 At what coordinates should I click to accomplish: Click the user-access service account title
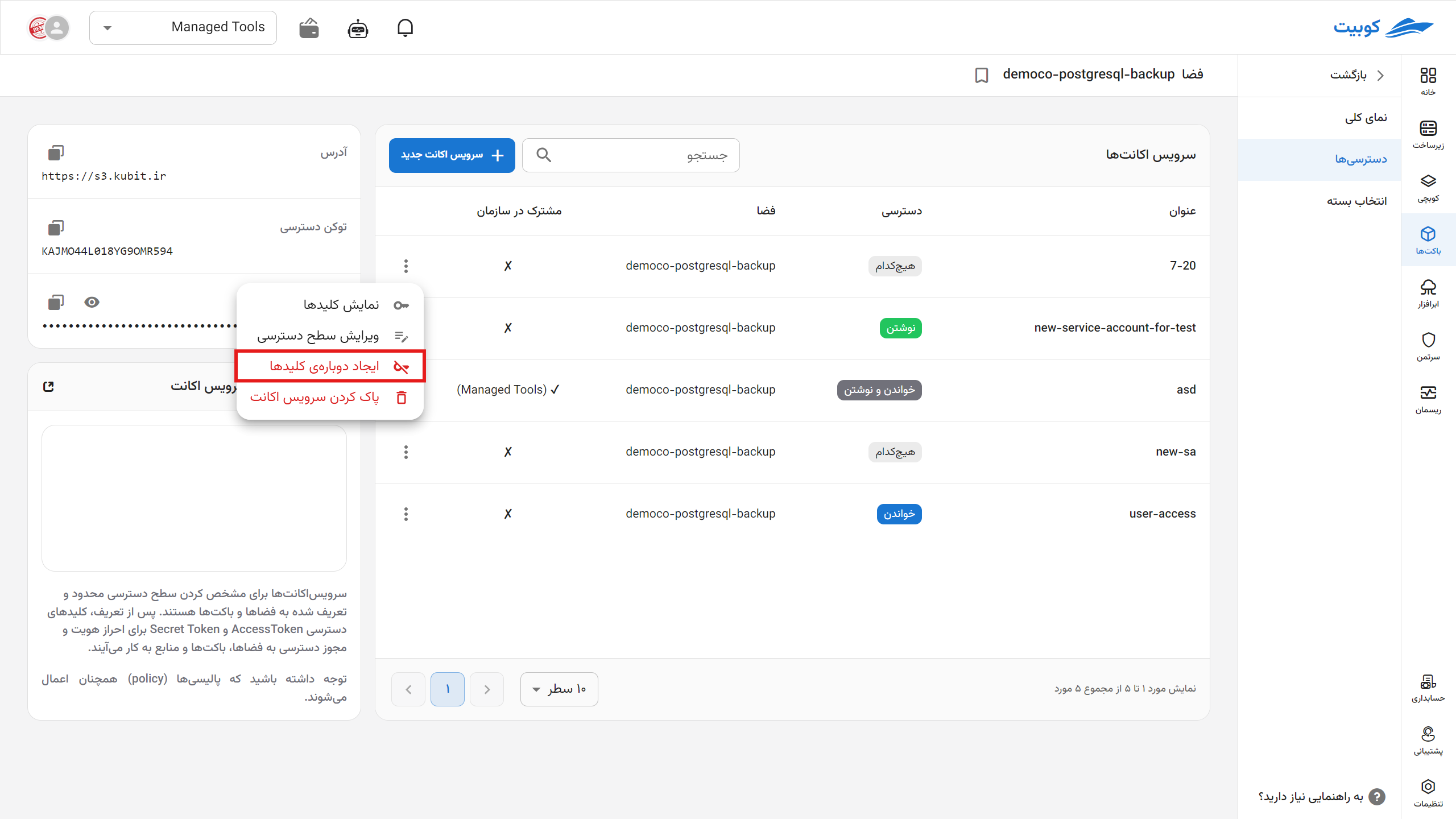[1163, 514]
